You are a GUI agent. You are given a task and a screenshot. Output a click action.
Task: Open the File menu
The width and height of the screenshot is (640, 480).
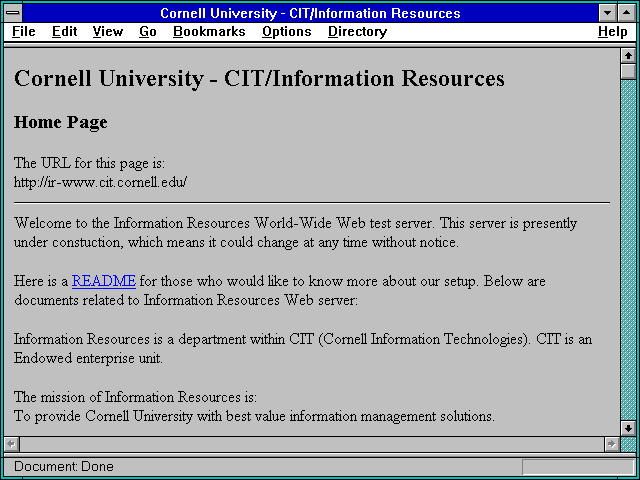click(x=24, y=32)
